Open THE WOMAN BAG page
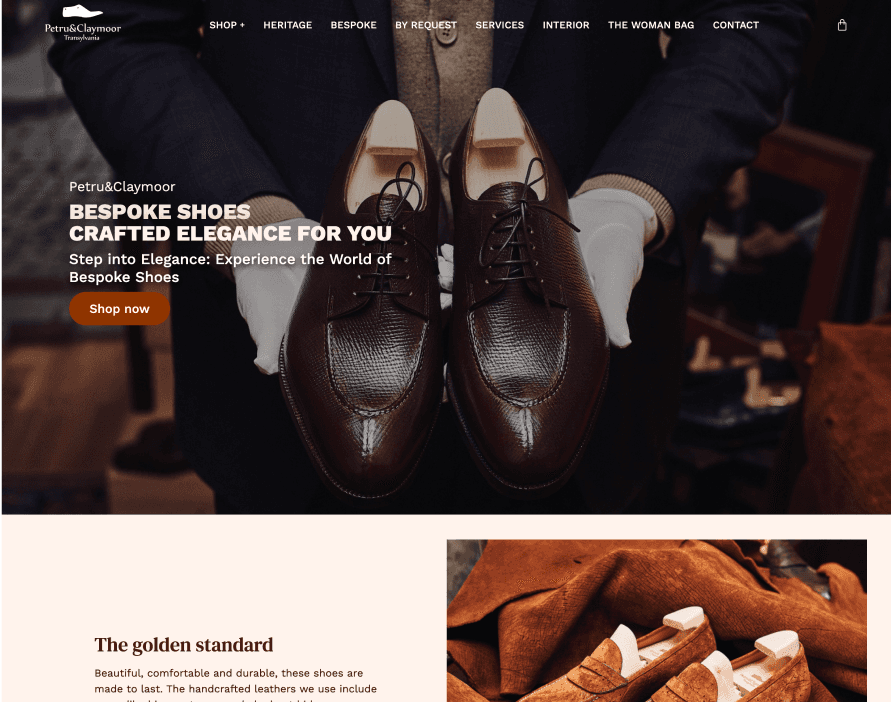Viewport: 891px width, 702px height. click(x=651, y=25)
